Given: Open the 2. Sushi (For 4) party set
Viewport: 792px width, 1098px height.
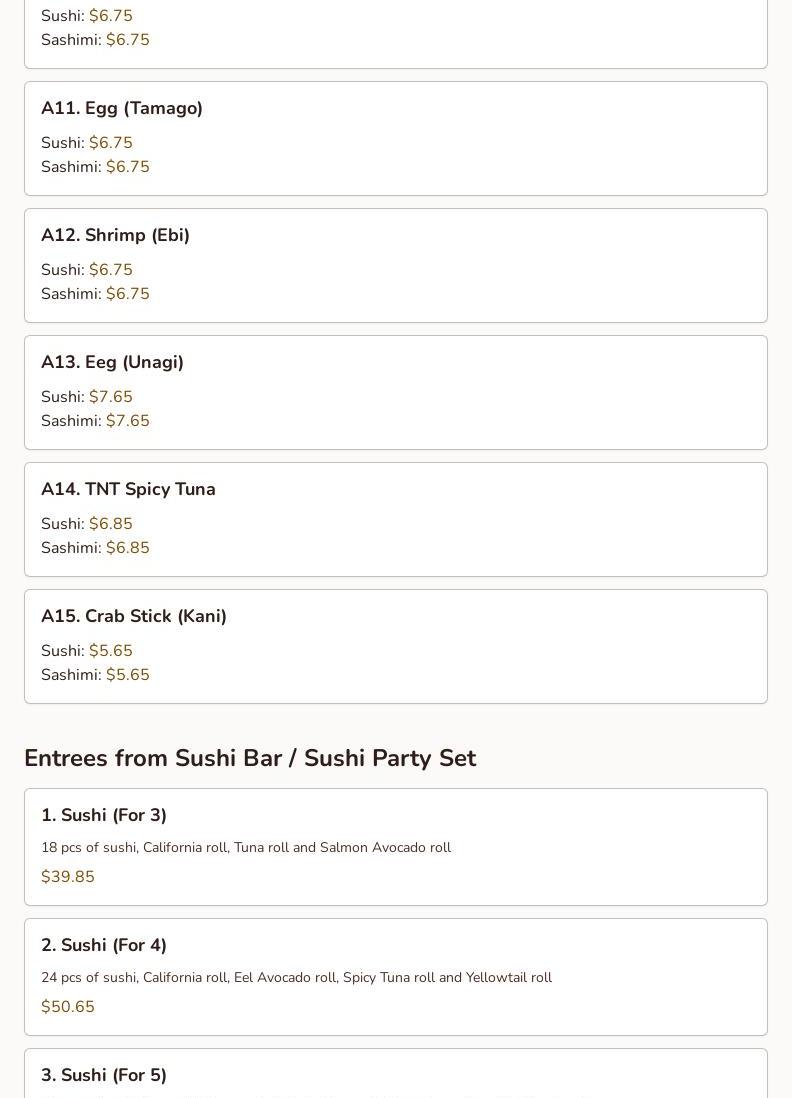Looking at the screenshot, I should coord(104,945).
